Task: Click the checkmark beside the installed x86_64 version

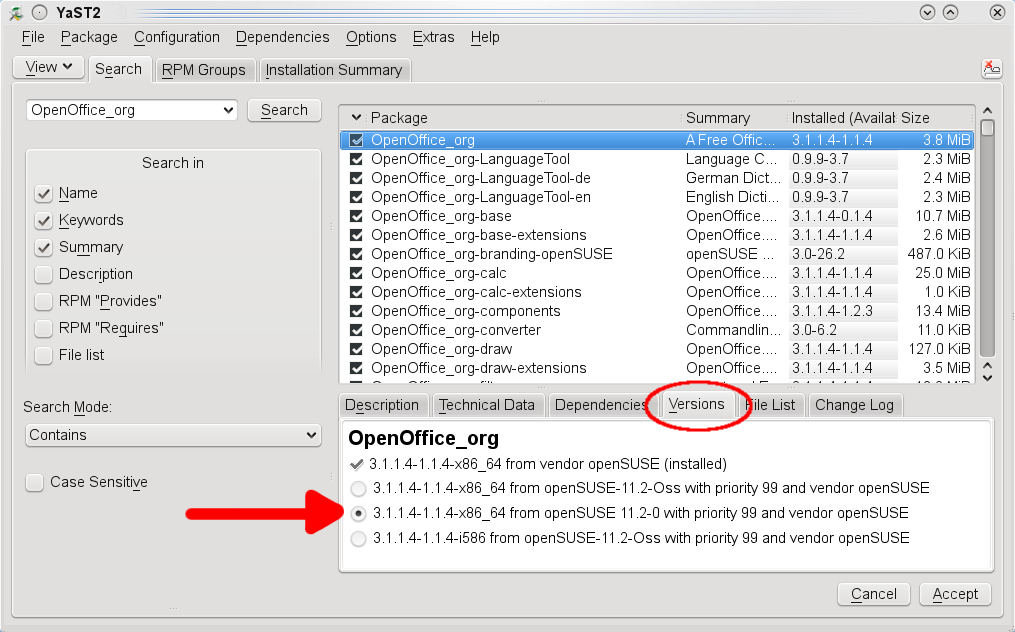Action: point(358,464)
